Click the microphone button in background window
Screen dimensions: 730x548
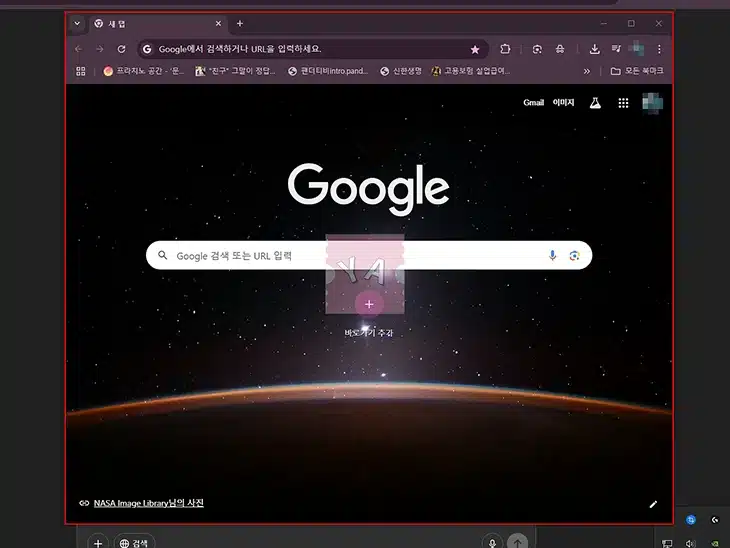click(x=492, y=543)
